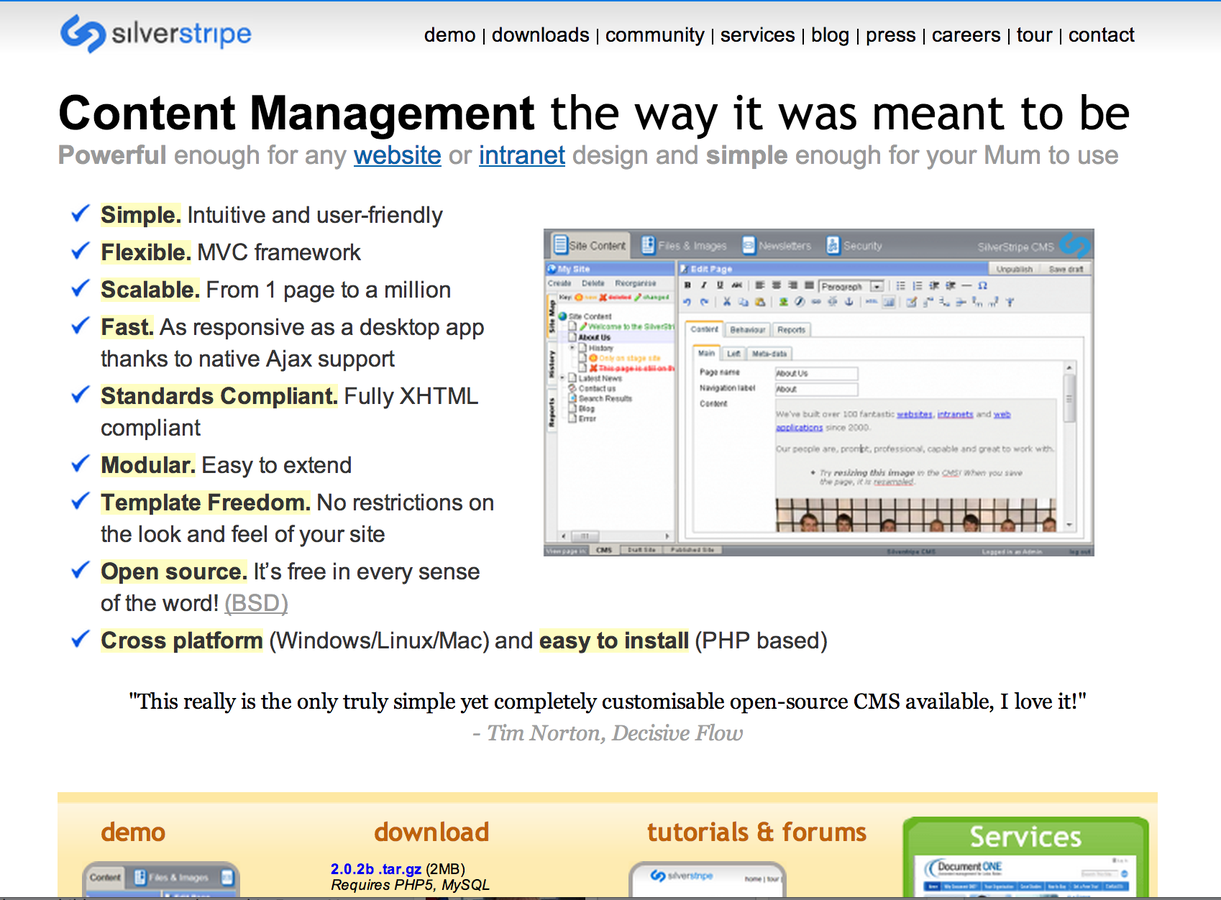The image size is (1221, 900).
Task: Click Cut scissors icon in CMS editor
Action: (727, 302)
